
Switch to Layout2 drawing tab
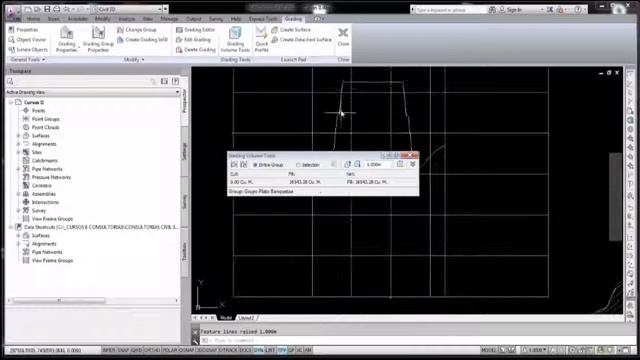[x=247, y=318]
